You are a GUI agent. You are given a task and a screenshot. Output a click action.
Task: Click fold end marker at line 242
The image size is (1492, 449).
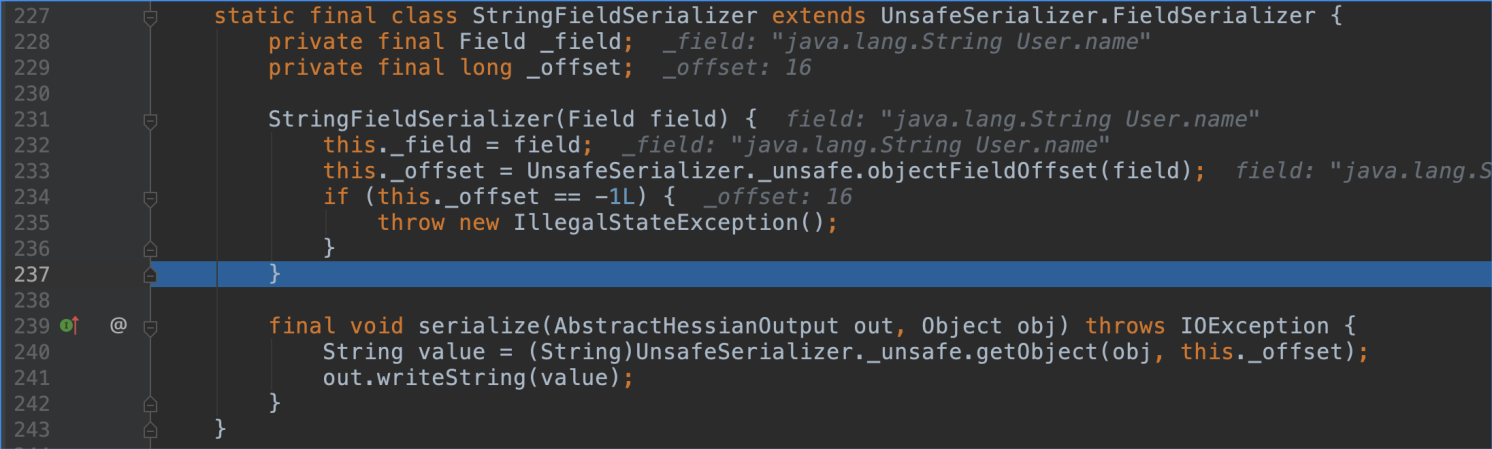(150, 403)
